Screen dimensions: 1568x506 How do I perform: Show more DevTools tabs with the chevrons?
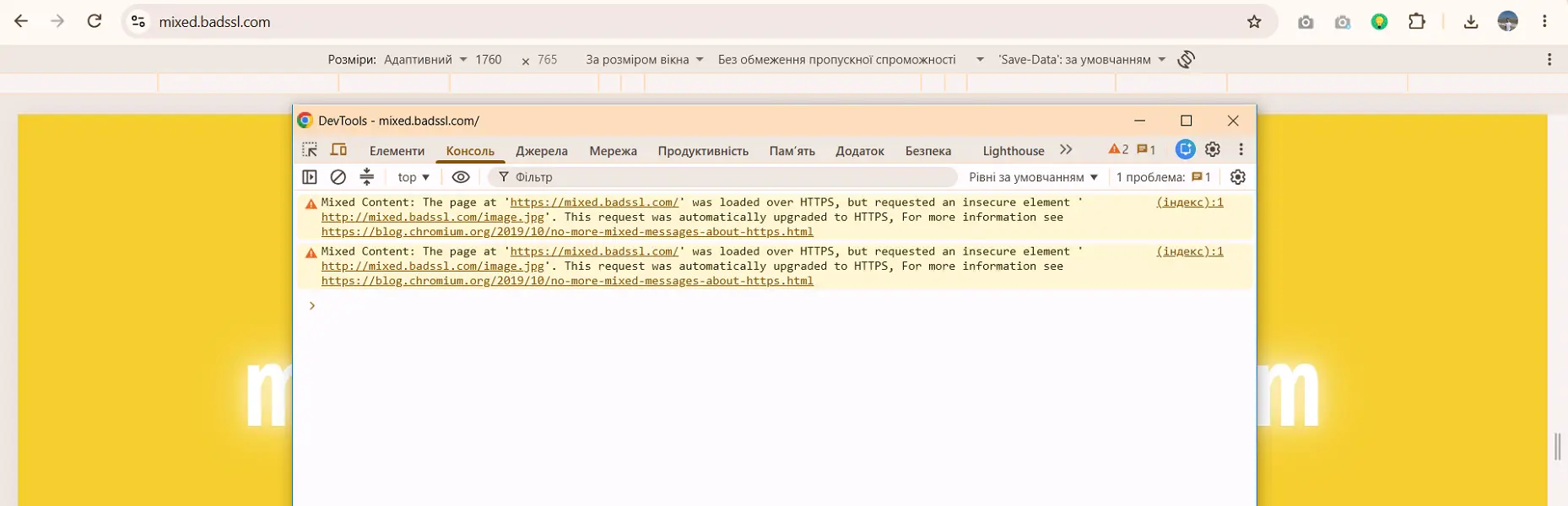1066,150
